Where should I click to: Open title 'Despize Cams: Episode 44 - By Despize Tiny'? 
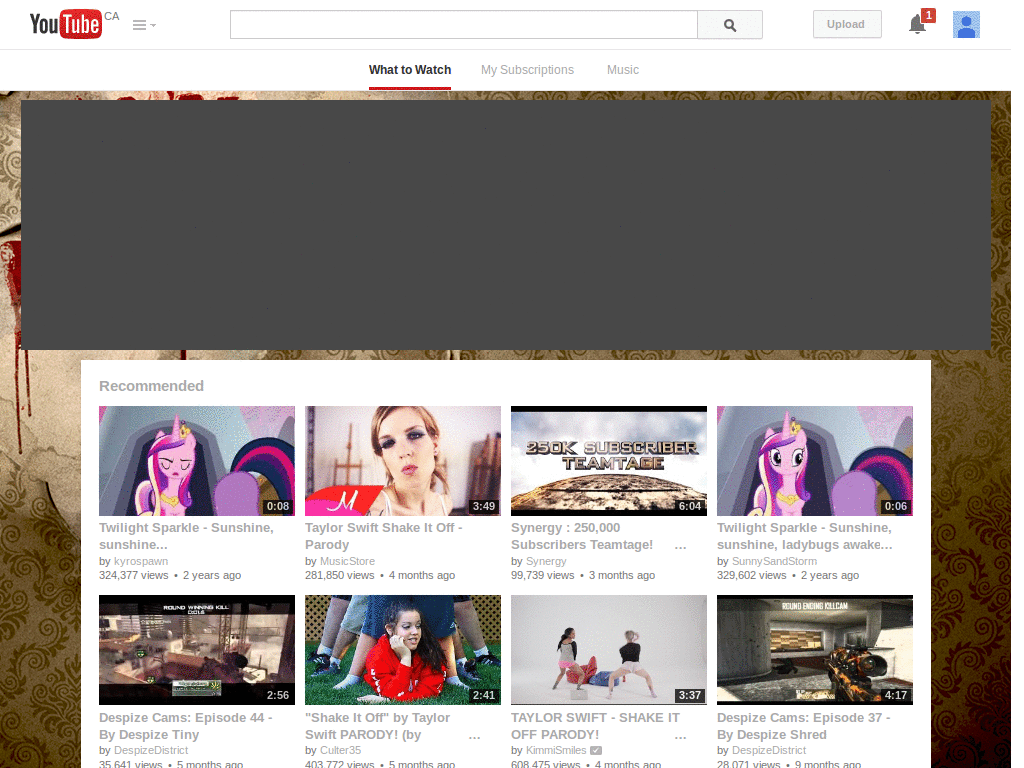pyautogui.click(x=185, y=726)
